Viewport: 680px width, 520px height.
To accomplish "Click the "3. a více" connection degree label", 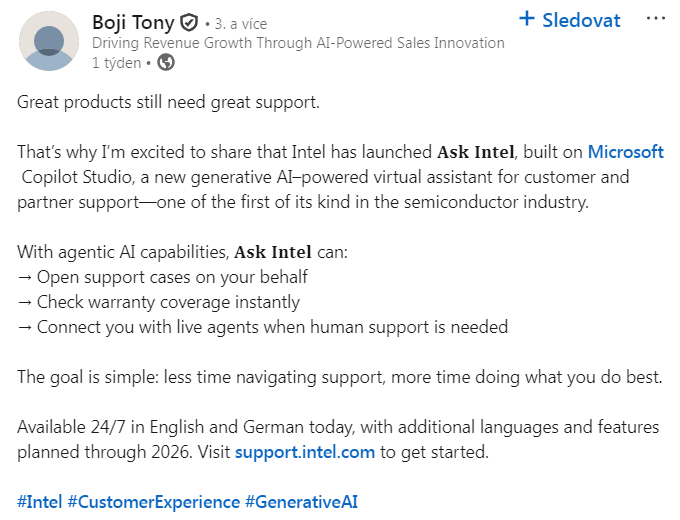I will click(x=239, y=23).
